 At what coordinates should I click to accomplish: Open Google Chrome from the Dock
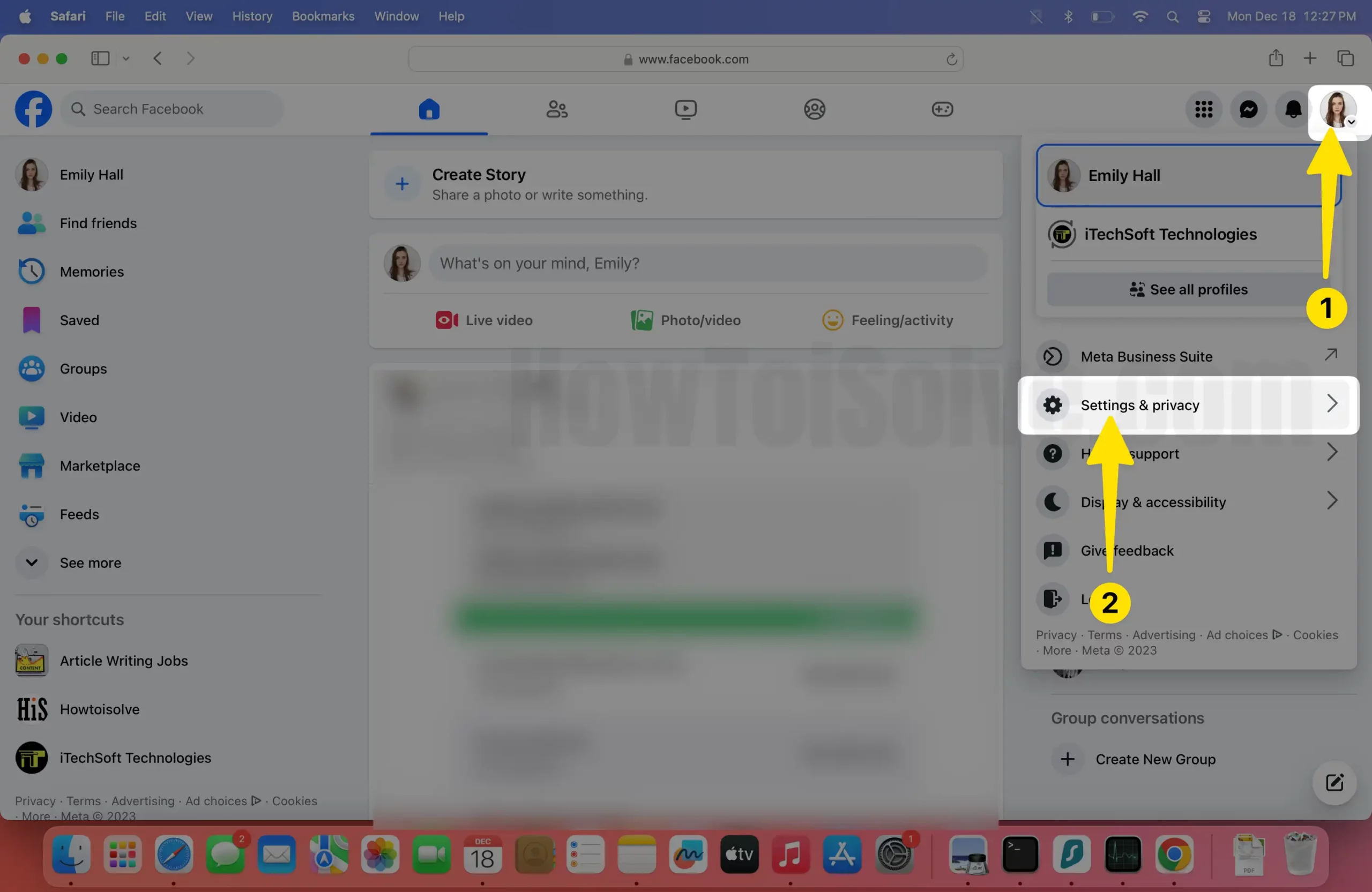coord(1174,854)
